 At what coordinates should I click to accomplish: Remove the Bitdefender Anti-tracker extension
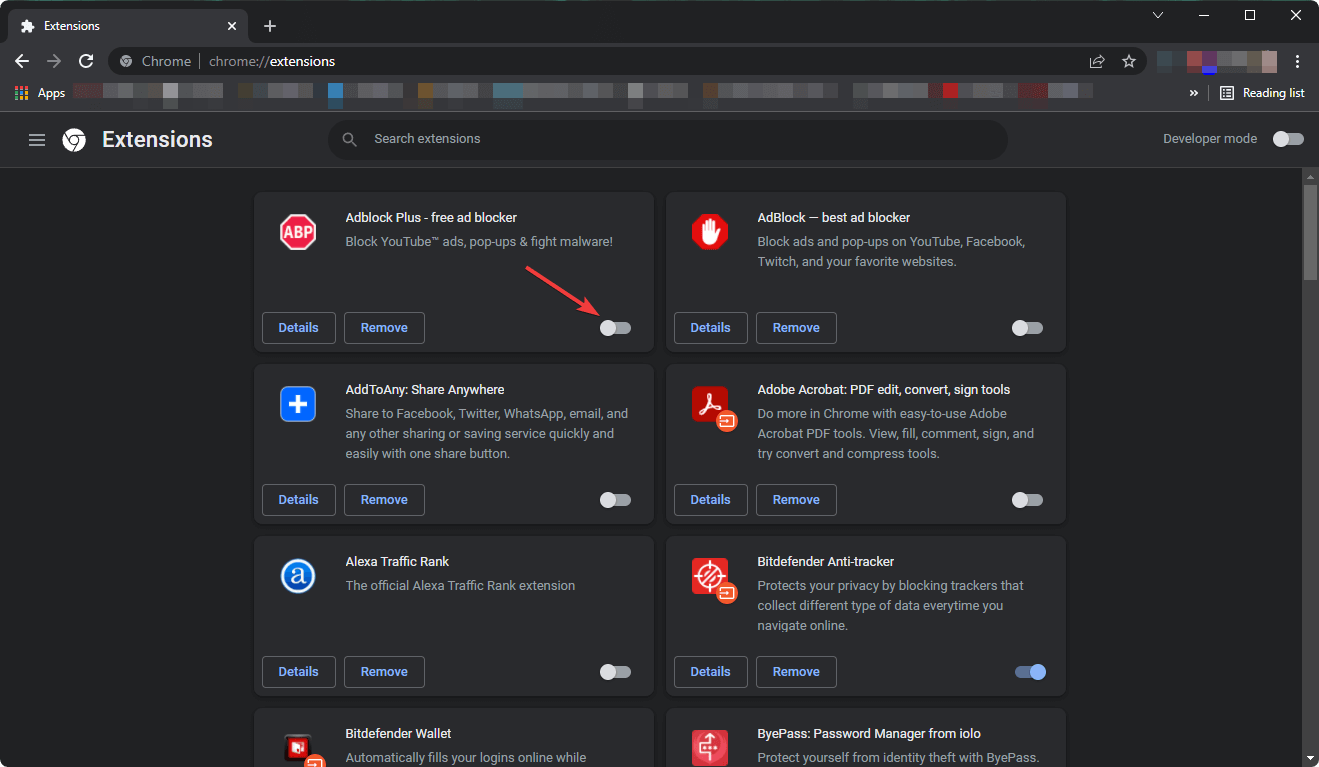pyautogui.click(x=796, y=672)
